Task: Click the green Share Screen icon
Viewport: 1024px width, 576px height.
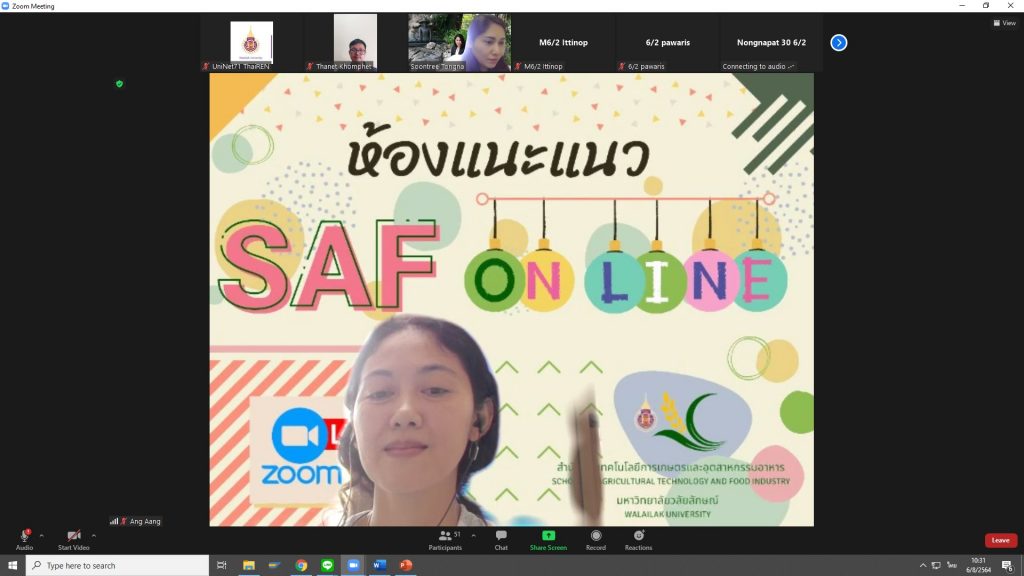Action: 548,536
